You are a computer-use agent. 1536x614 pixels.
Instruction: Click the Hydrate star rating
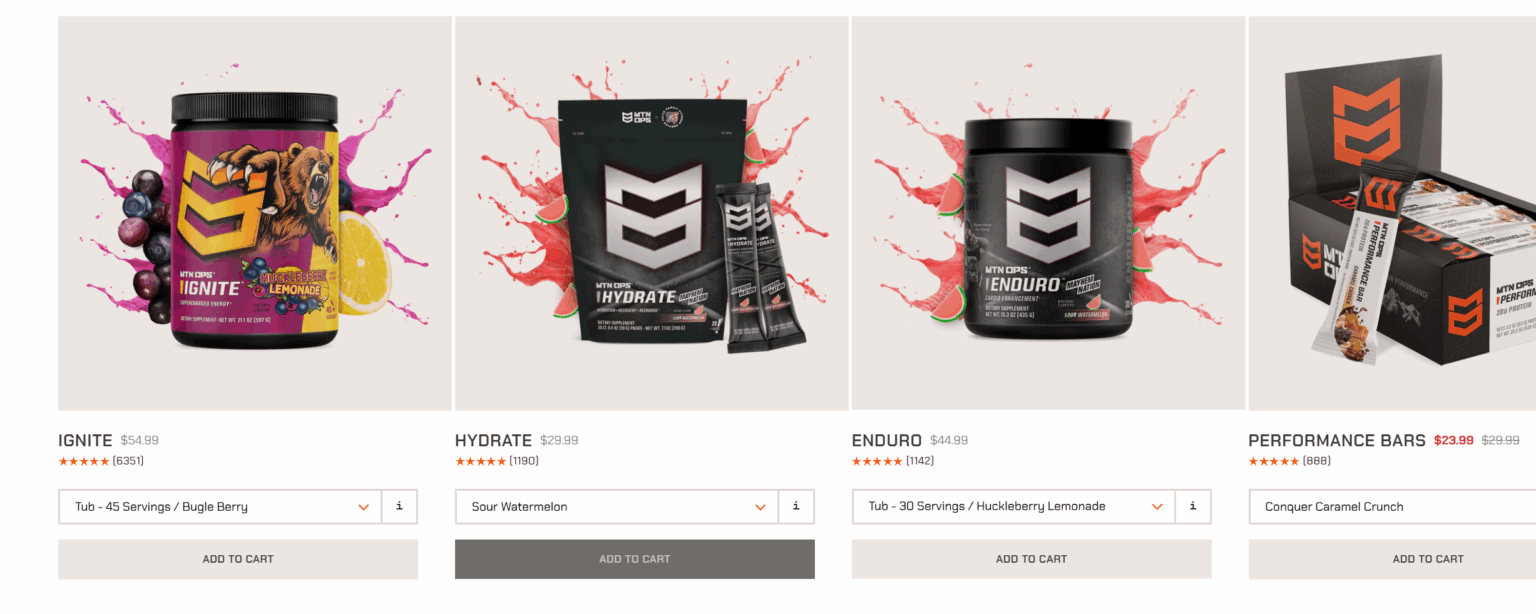click(x=481, y=461)
